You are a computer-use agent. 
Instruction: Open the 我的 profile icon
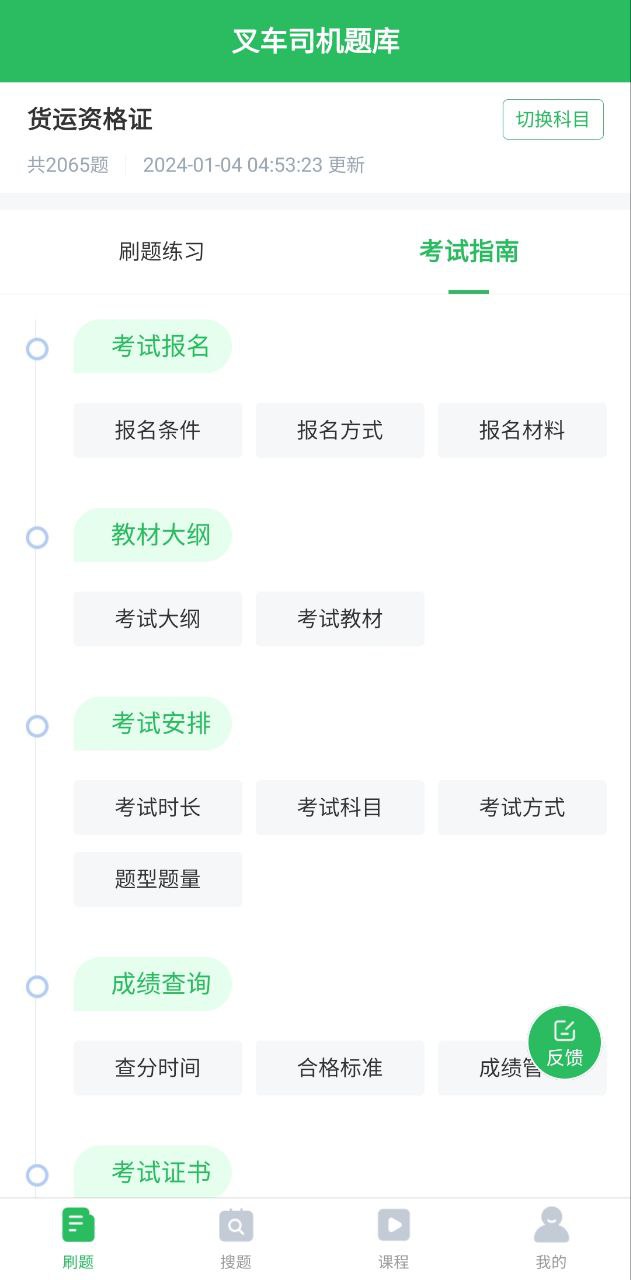[x=551, y=1225]
